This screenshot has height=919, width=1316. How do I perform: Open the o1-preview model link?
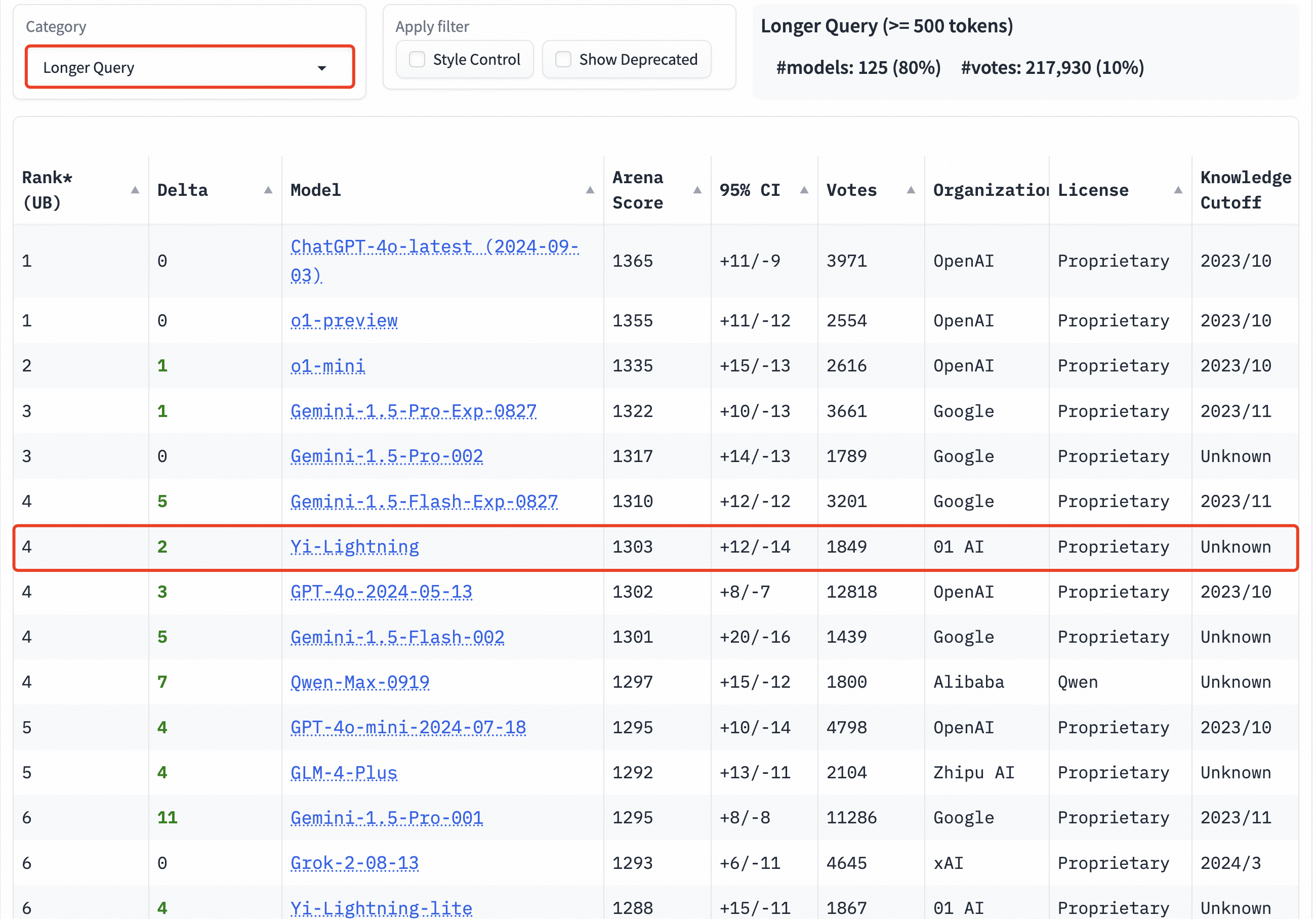click(344, 321)
